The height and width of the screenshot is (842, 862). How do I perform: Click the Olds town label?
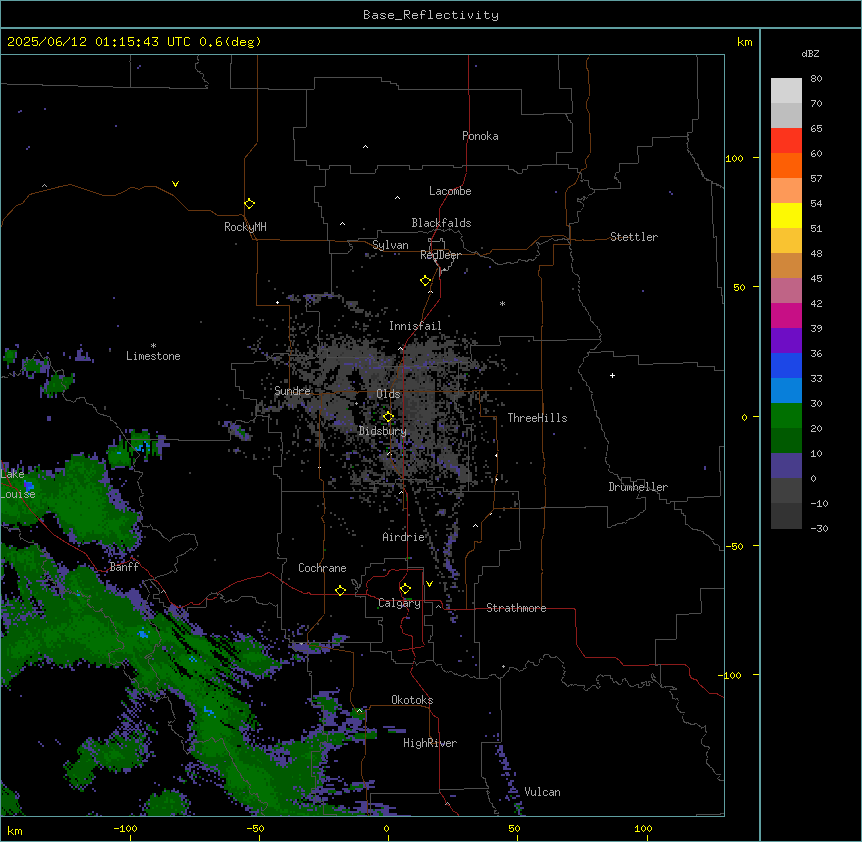click(x=388, y=394)
